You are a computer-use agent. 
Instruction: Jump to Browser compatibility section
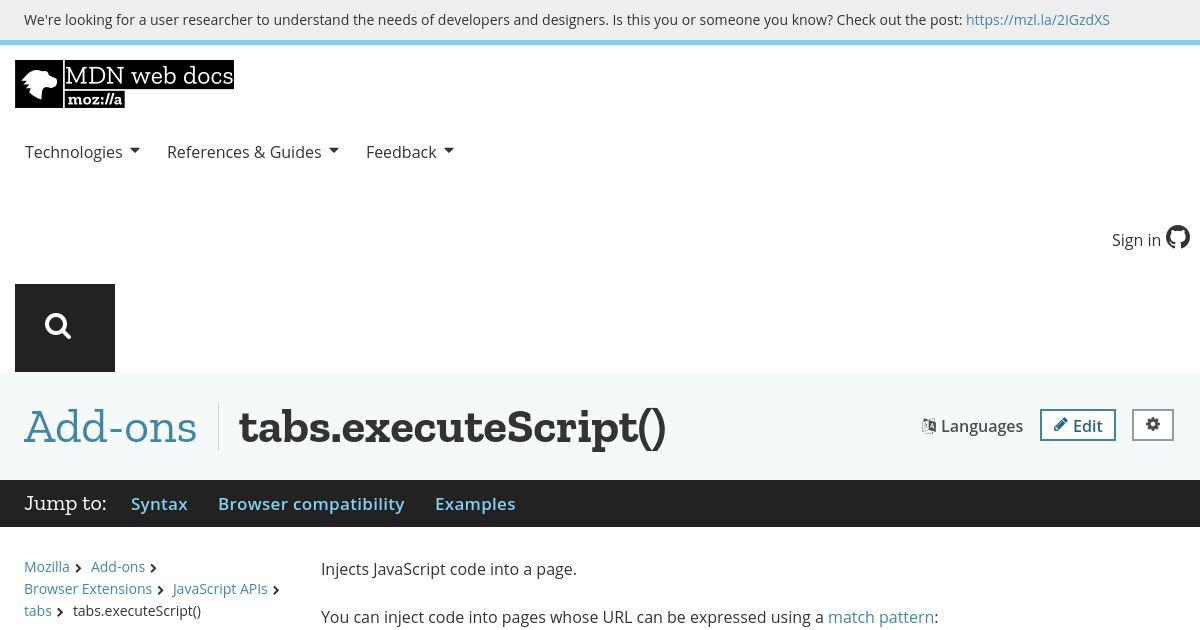click(x=311, y=504)
